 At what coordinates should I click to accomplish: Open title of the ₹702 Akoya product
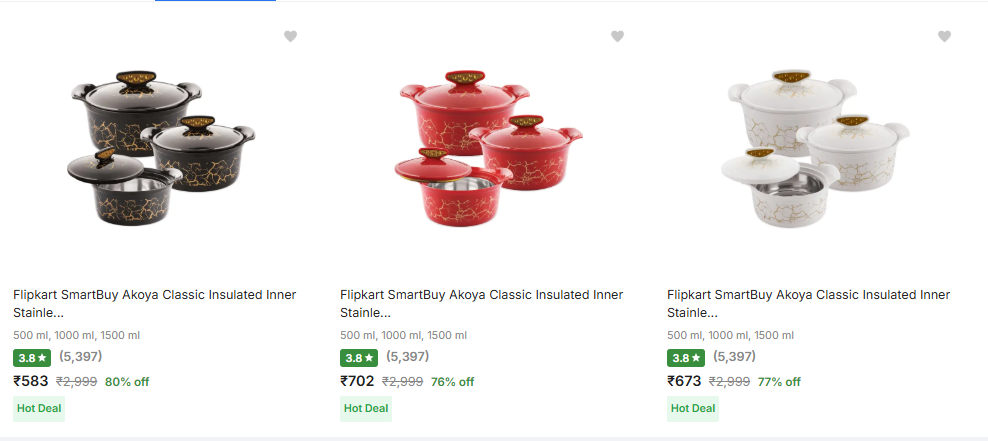(x=481, y=303)
